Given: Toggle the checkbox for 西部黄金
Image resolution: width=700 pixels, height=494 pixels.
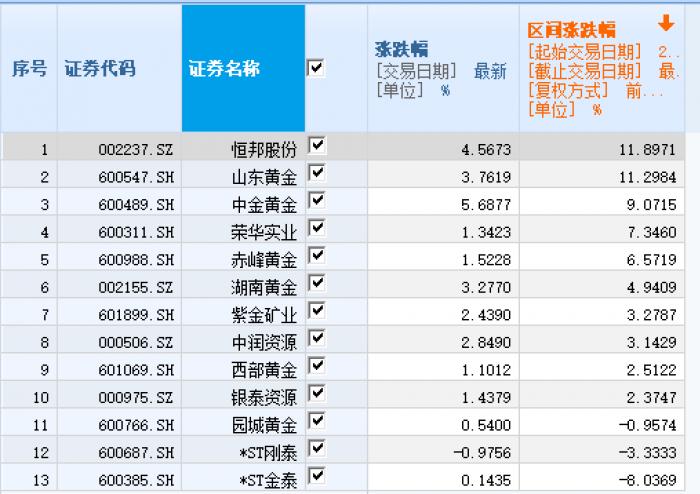Looking at the screenshot, I should [x=317, y=366].
